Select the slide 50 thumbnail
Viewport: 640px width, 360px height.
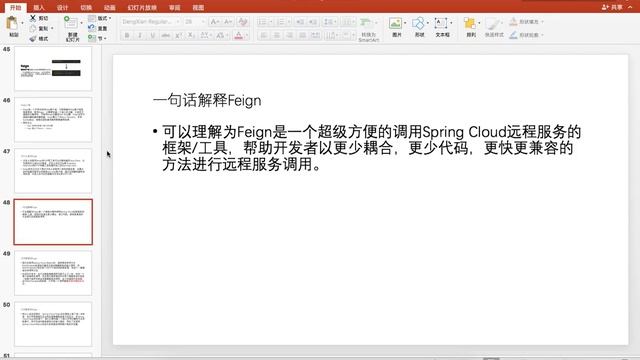(x=53, y=324)
